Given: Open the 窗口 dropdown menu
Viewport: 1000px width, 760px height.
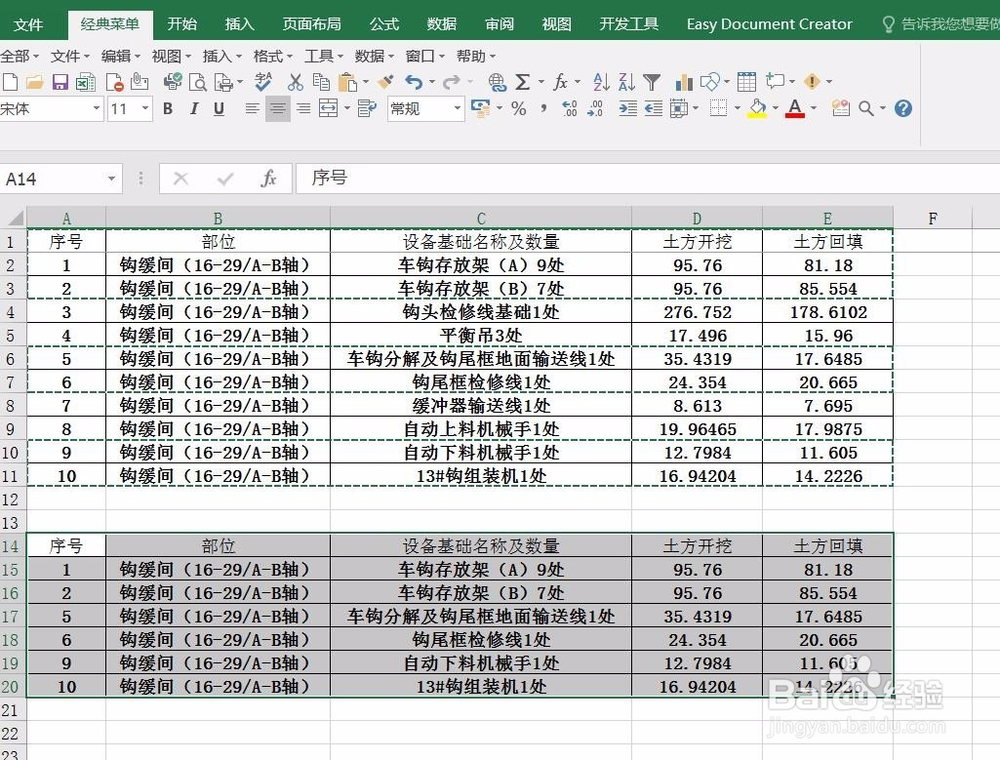Looking at the screenshot, I should pyautogui.click(x=425, y=56).
